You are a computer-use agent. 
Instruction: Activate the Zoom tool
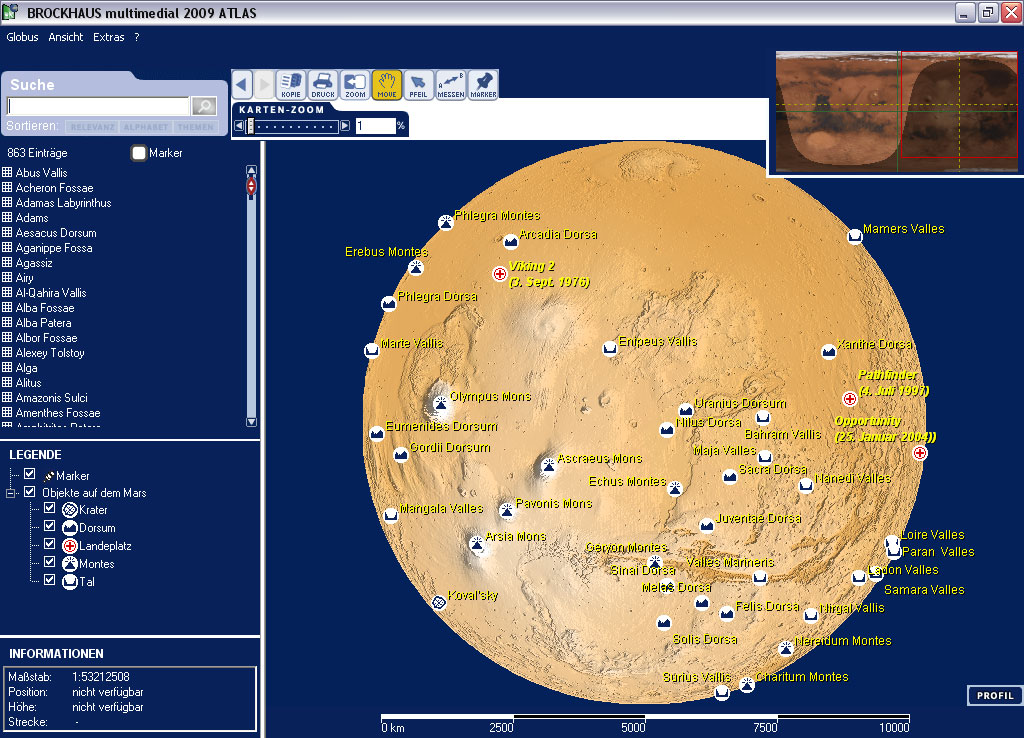click(x=355, y=84)
